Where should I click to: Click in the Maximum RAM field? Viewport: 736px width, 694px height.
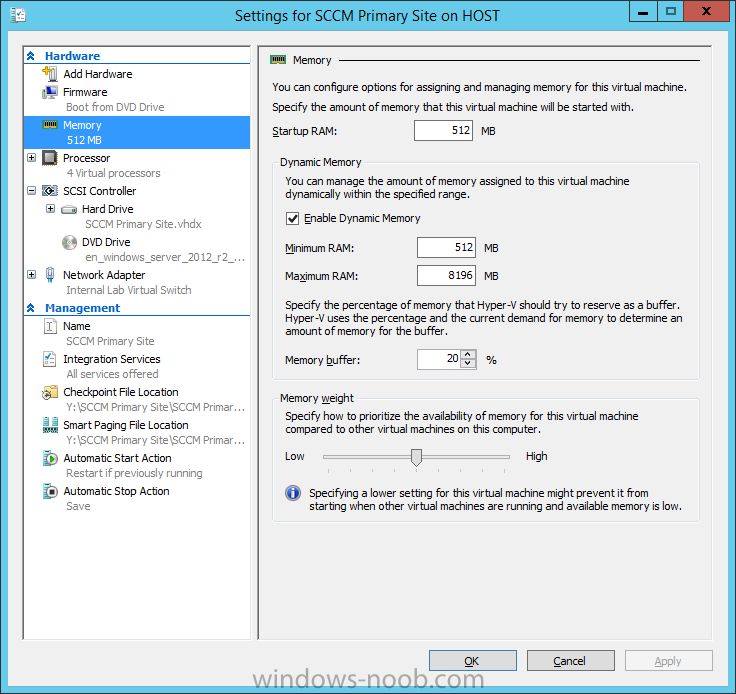(x=446, y=275)
